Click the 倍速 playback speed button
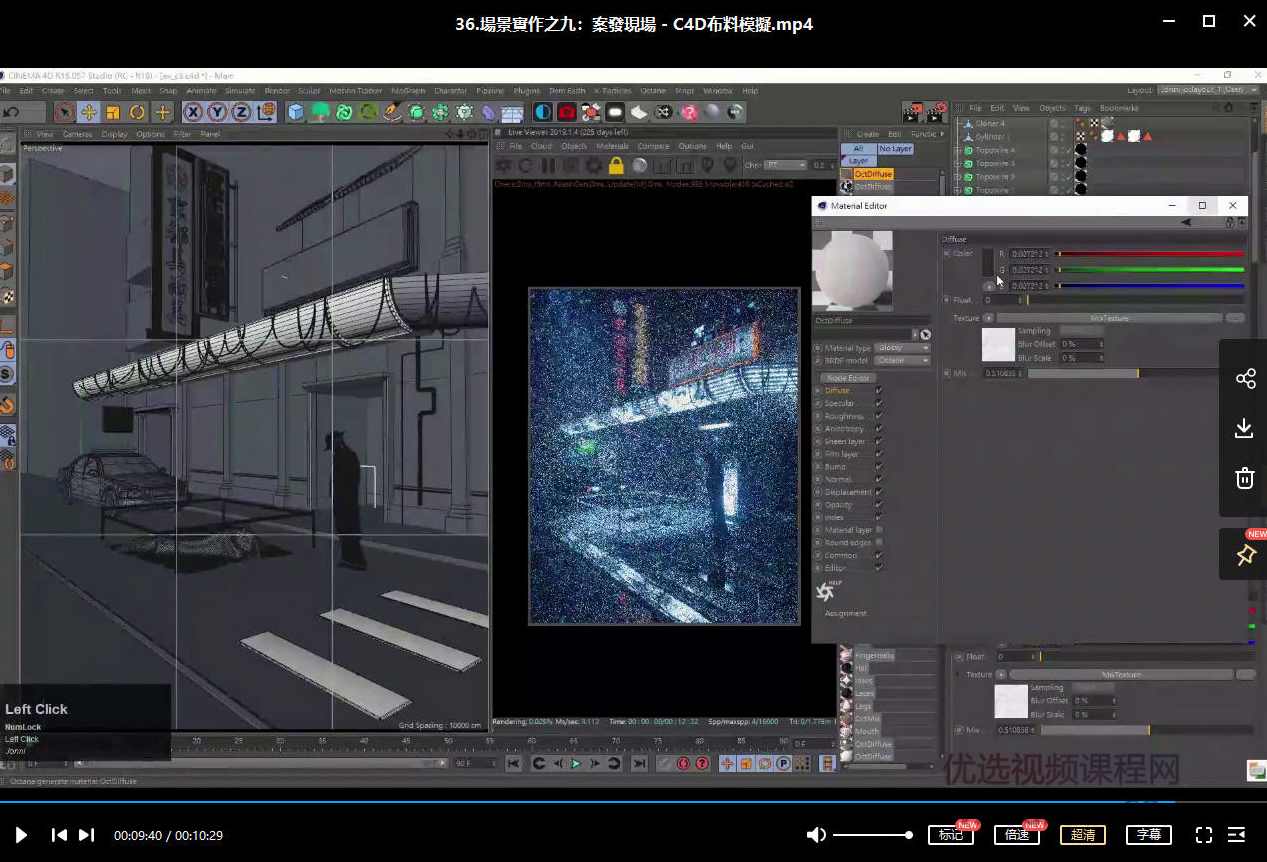The width and height of the screenshot is (1267, 862). coord(1016,834)
